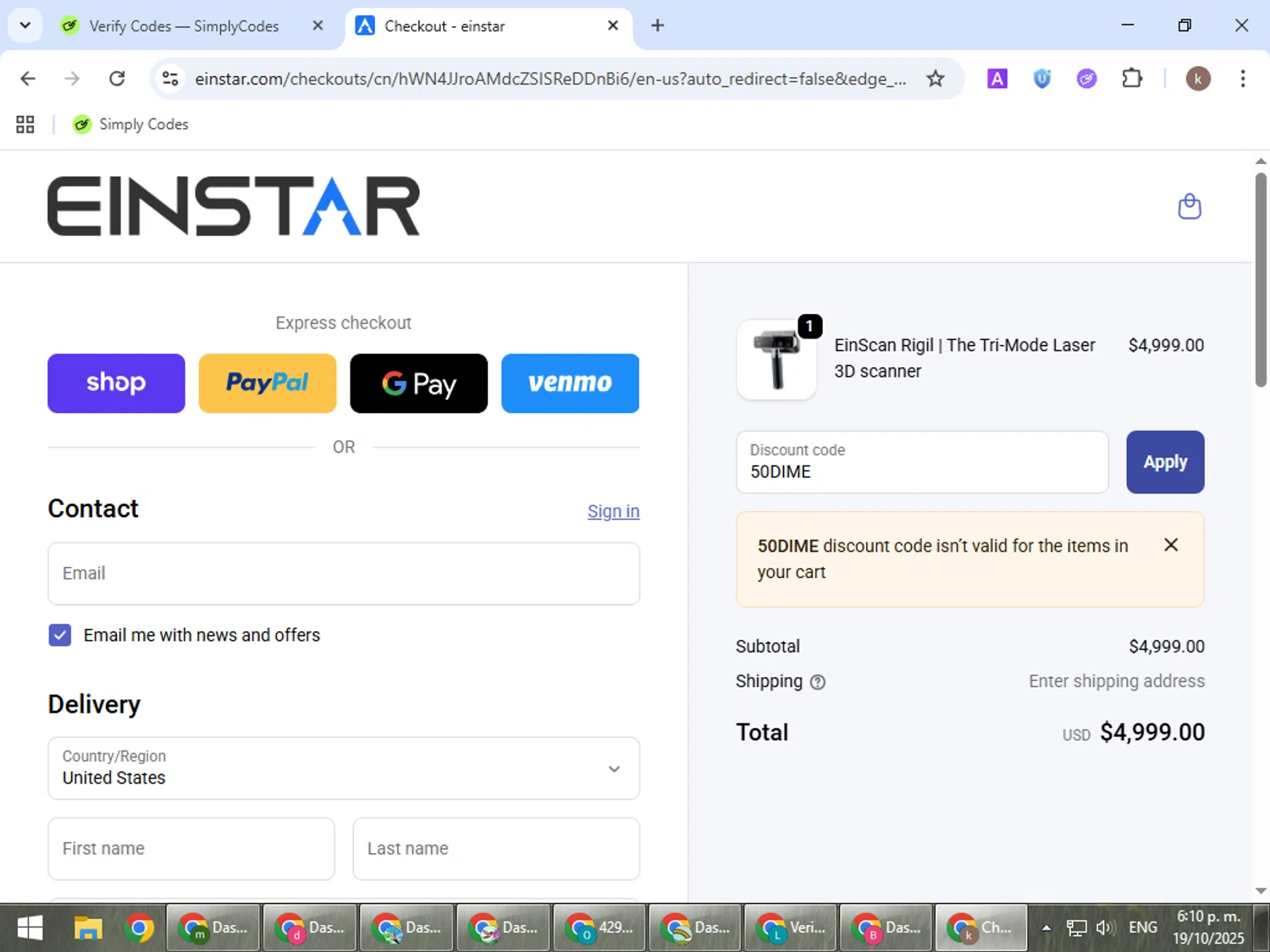Click the Discount code field
1270x952 pixels.
click(922, 462)
